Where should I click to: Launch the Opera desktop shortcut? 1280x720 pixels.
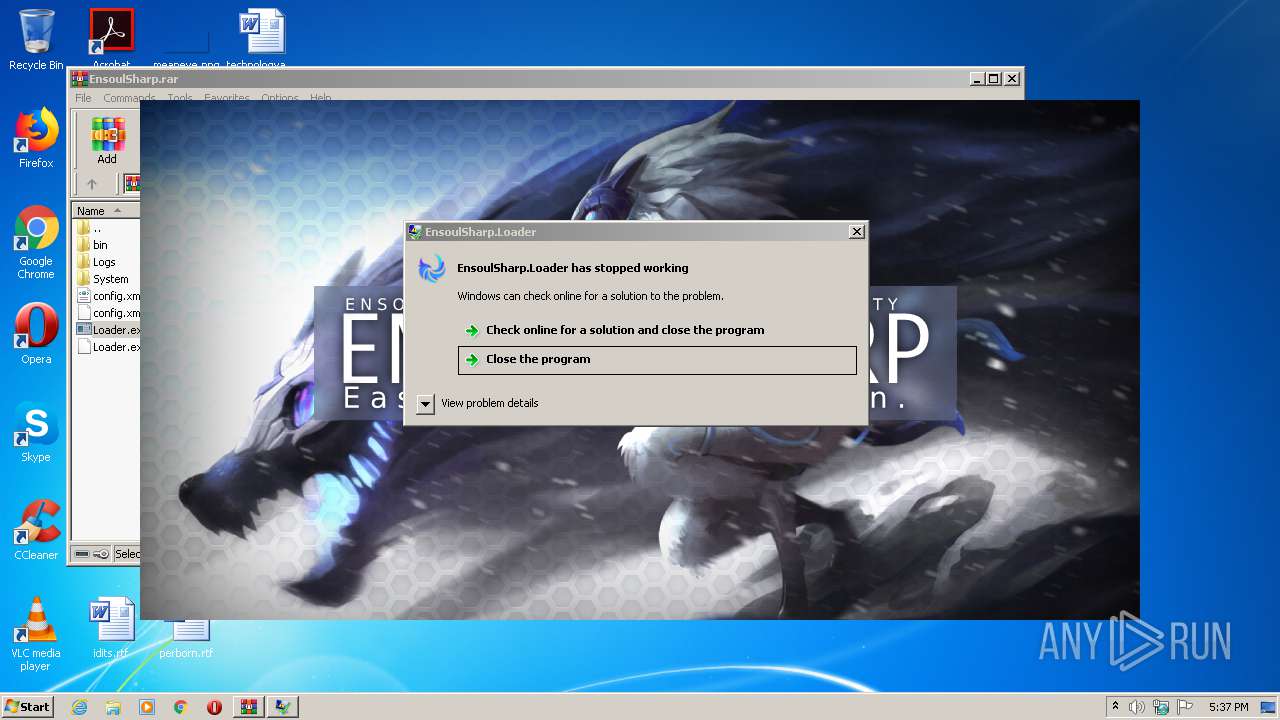tap(36, 334)
